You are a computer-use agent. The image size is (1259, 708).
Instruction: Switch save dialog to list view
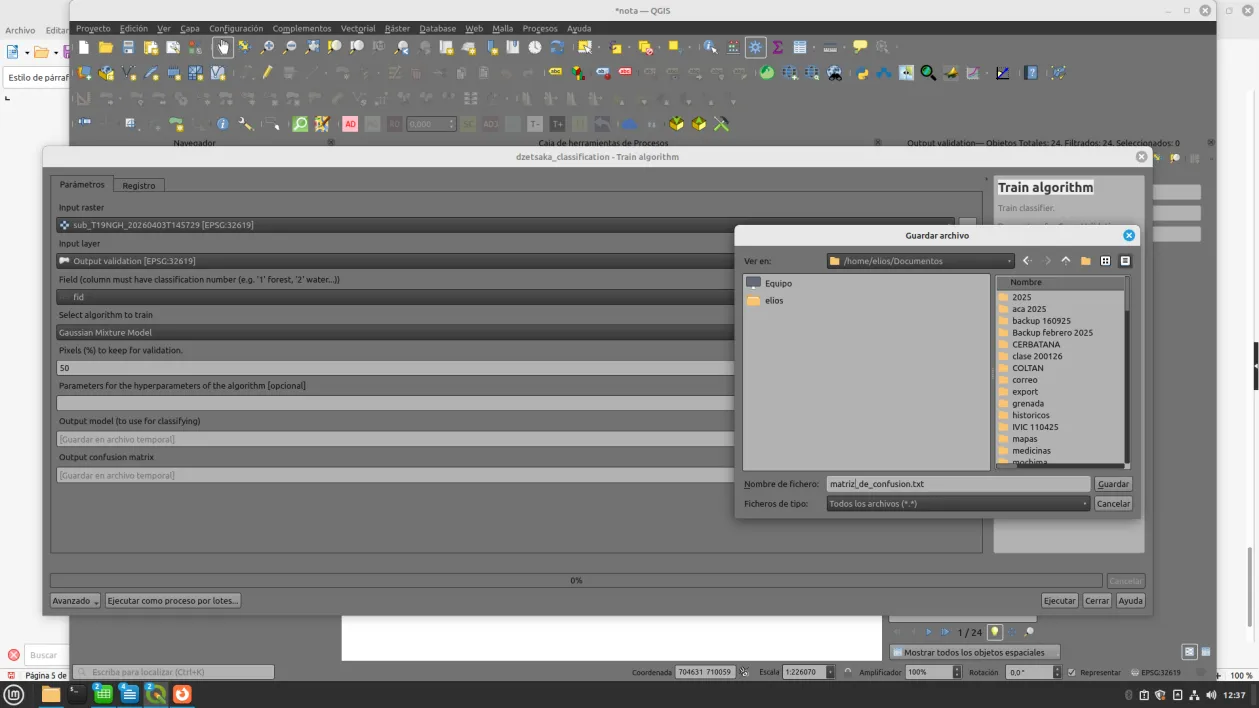pos(1105,261)
